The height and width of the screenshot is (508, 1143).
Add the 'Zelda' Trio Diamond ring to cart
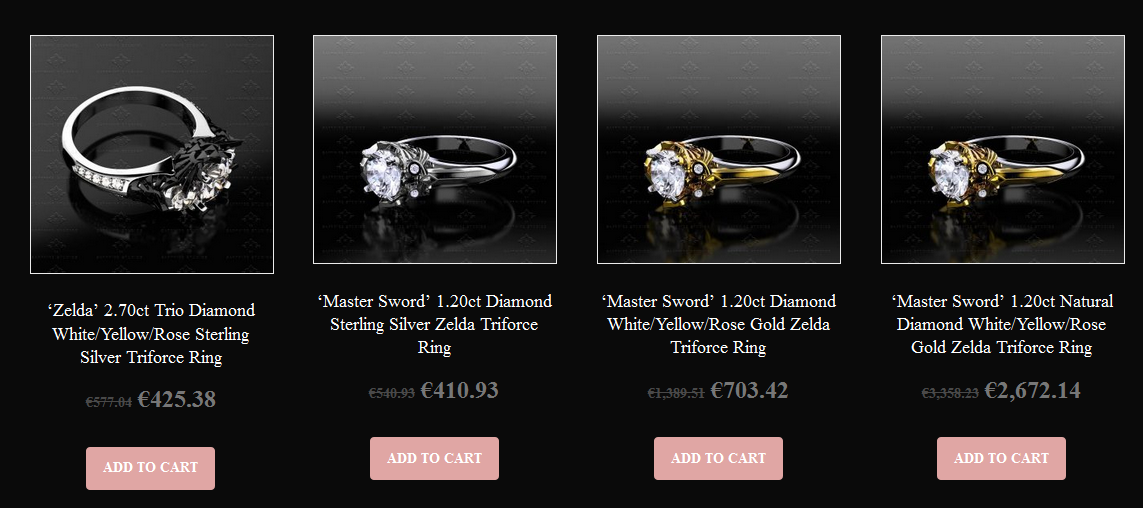tap(150, 468)
